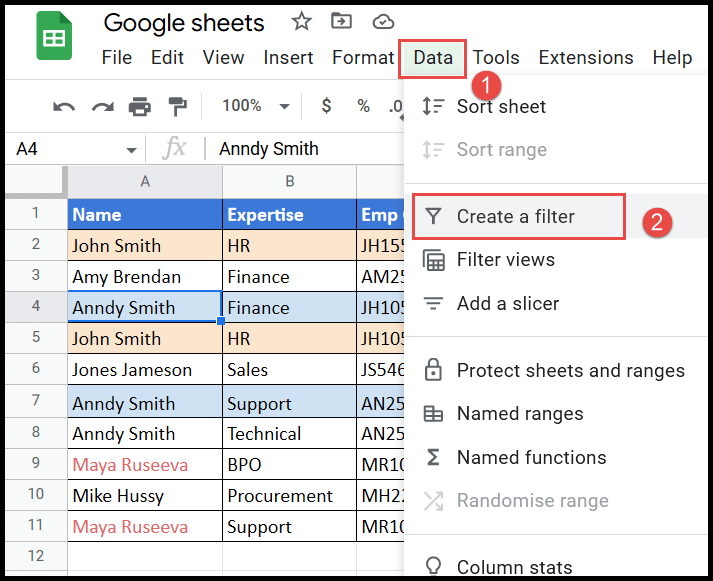Select Filter views entry
713x581 pixels.
coord(556,260)
